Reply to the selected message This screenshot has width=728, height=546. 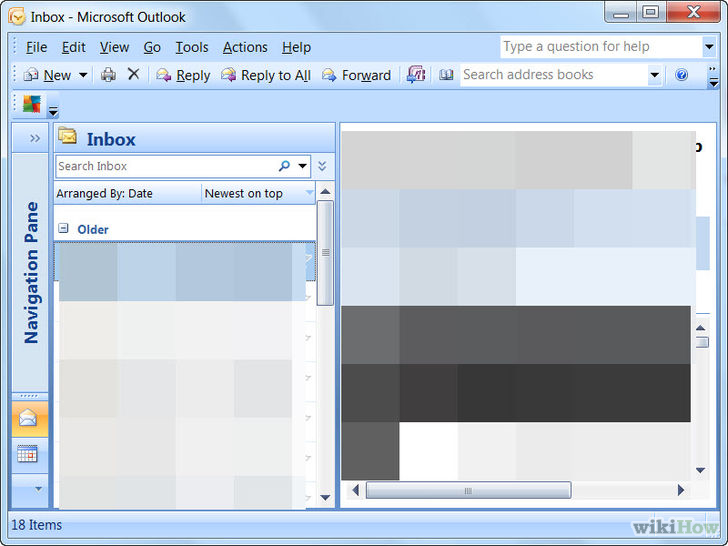pyautogui.click(x=183, y=75)
